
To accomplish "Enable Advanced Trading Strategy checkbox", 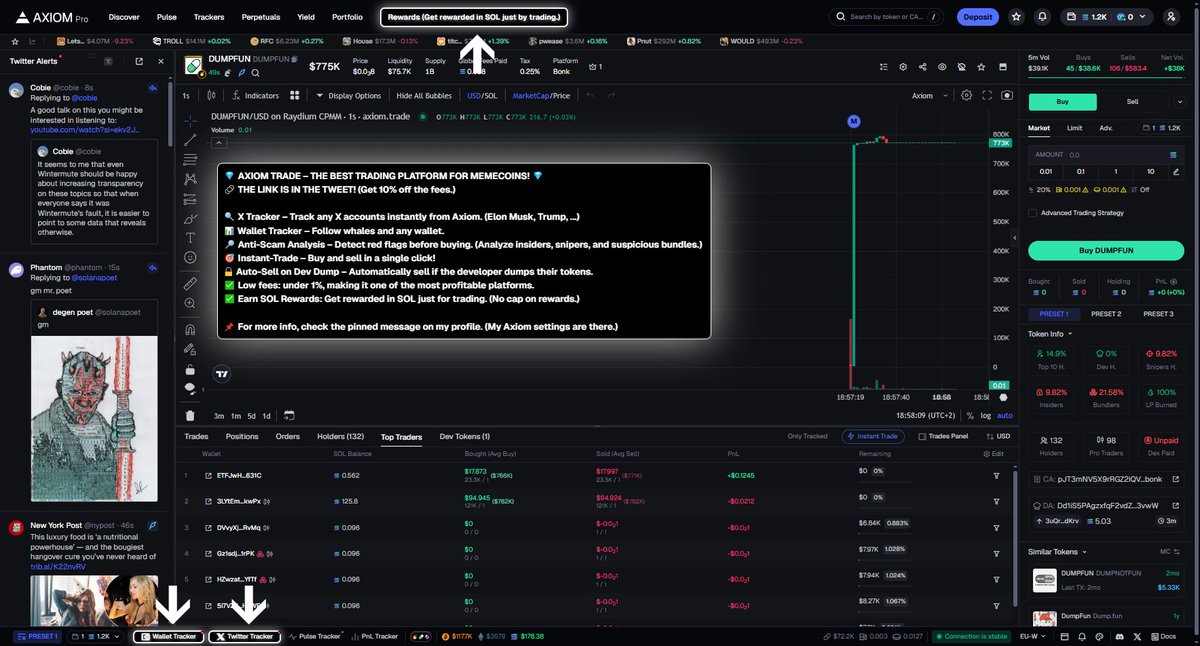I will pos(1033,212).
